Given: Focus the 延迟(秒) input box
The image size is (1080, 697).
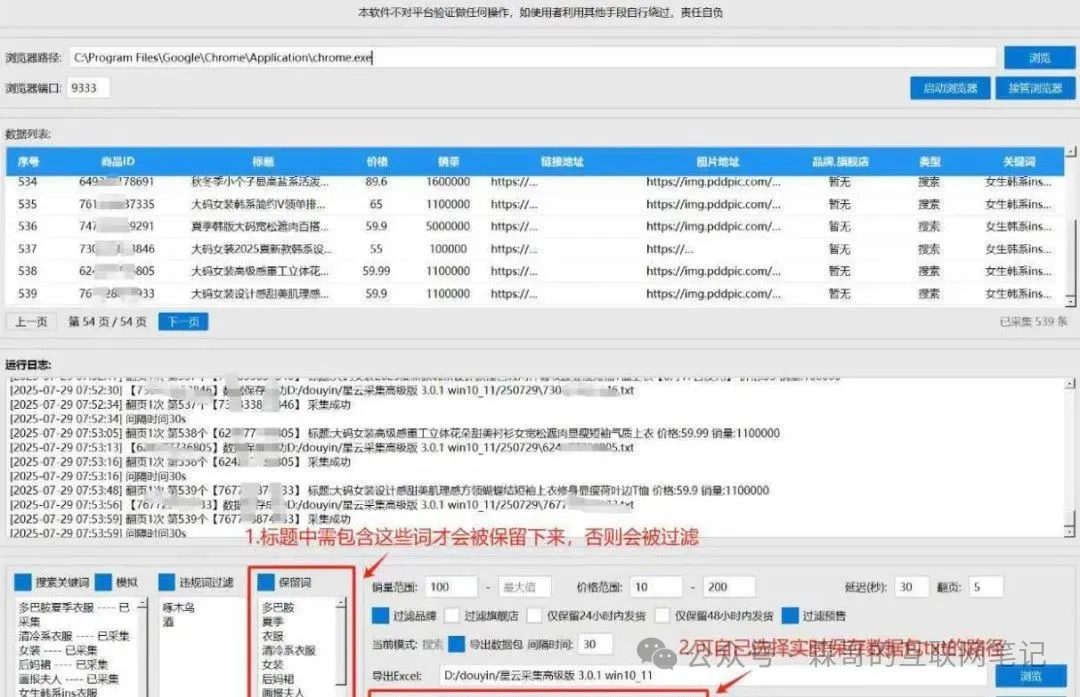Looking at the screenshot, I should click(910, 587).
